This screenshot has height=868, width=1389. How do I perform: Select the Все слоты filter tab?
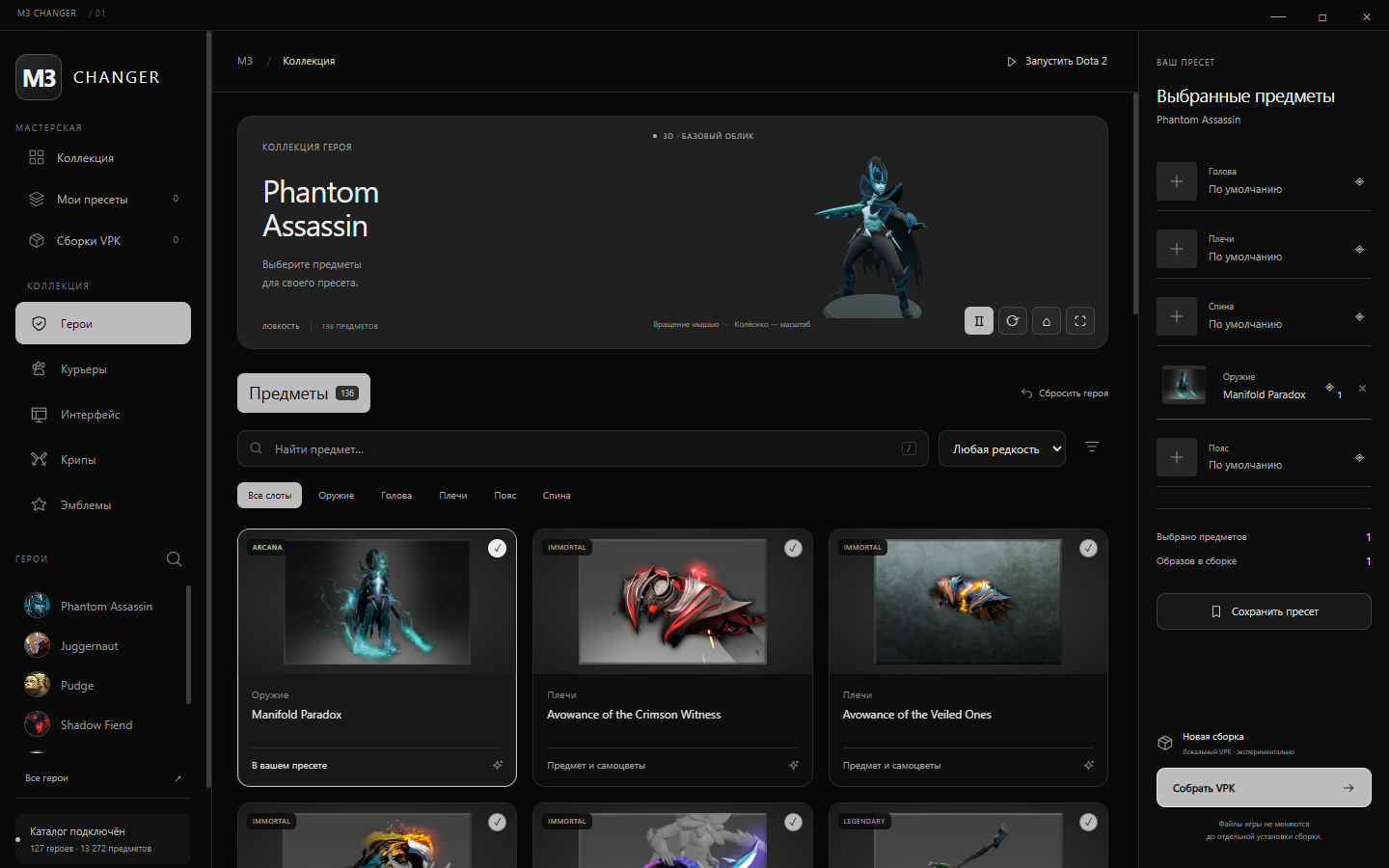coord(269,495)
